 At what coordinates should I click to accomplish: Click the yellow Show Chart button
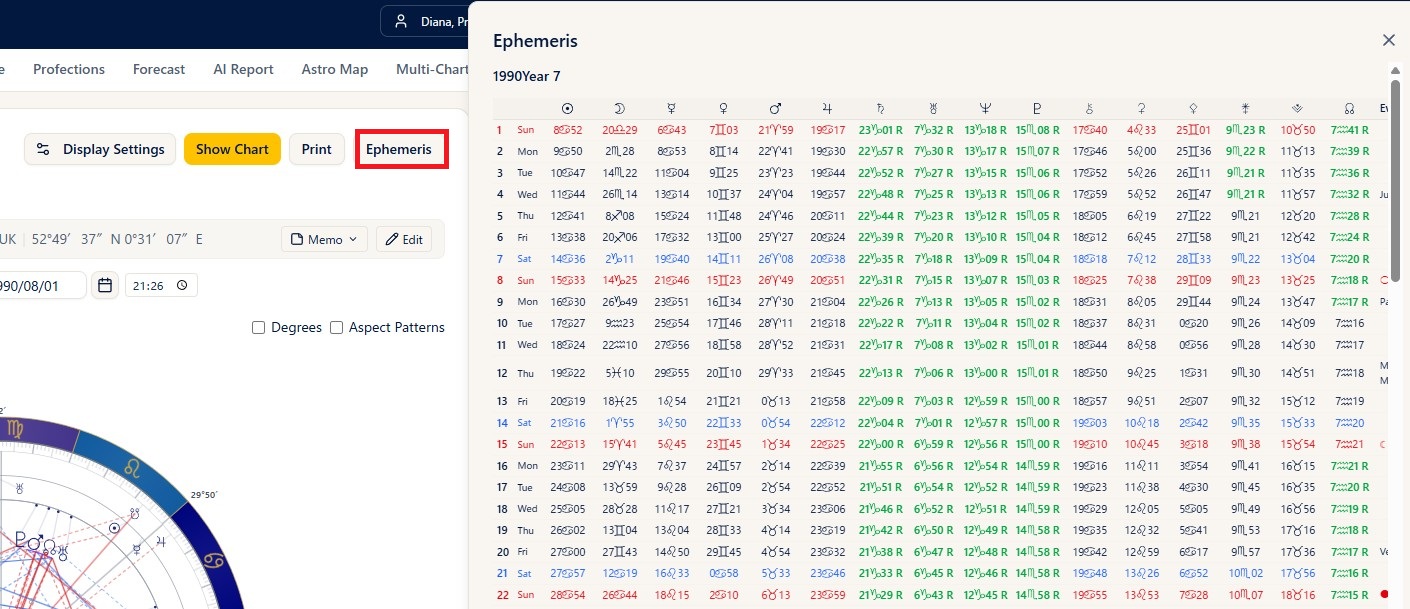tap(232, 149)
